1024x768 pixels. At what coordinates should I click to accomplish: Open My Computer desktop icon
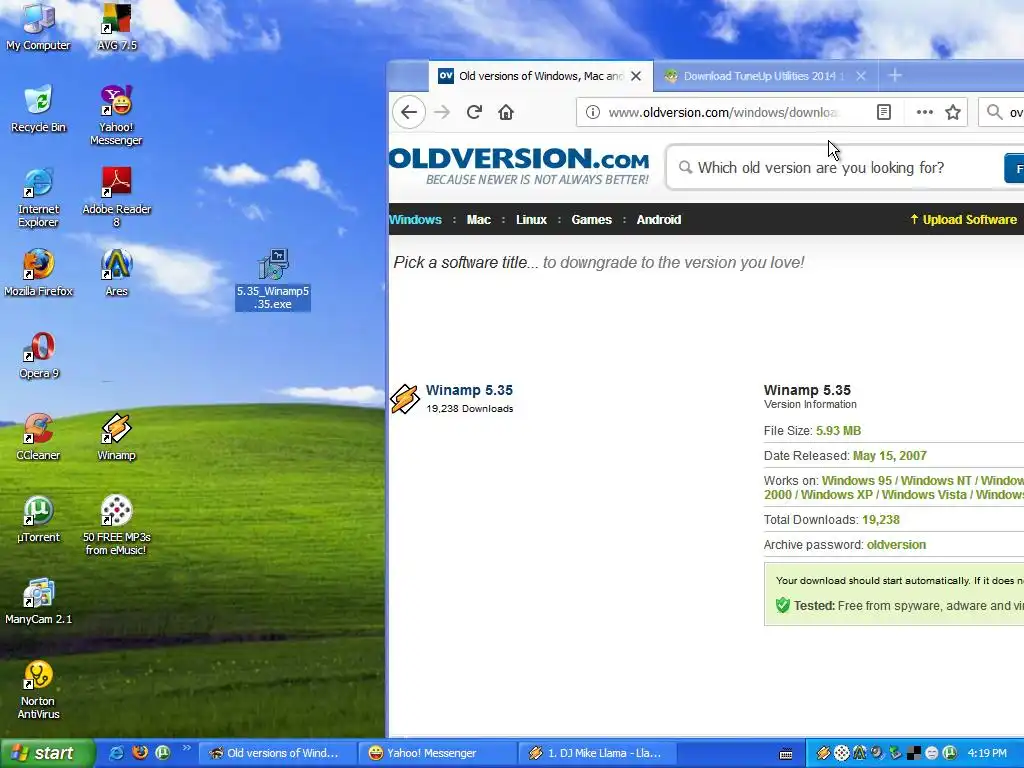pyautogui.click(x=38, y=26)
